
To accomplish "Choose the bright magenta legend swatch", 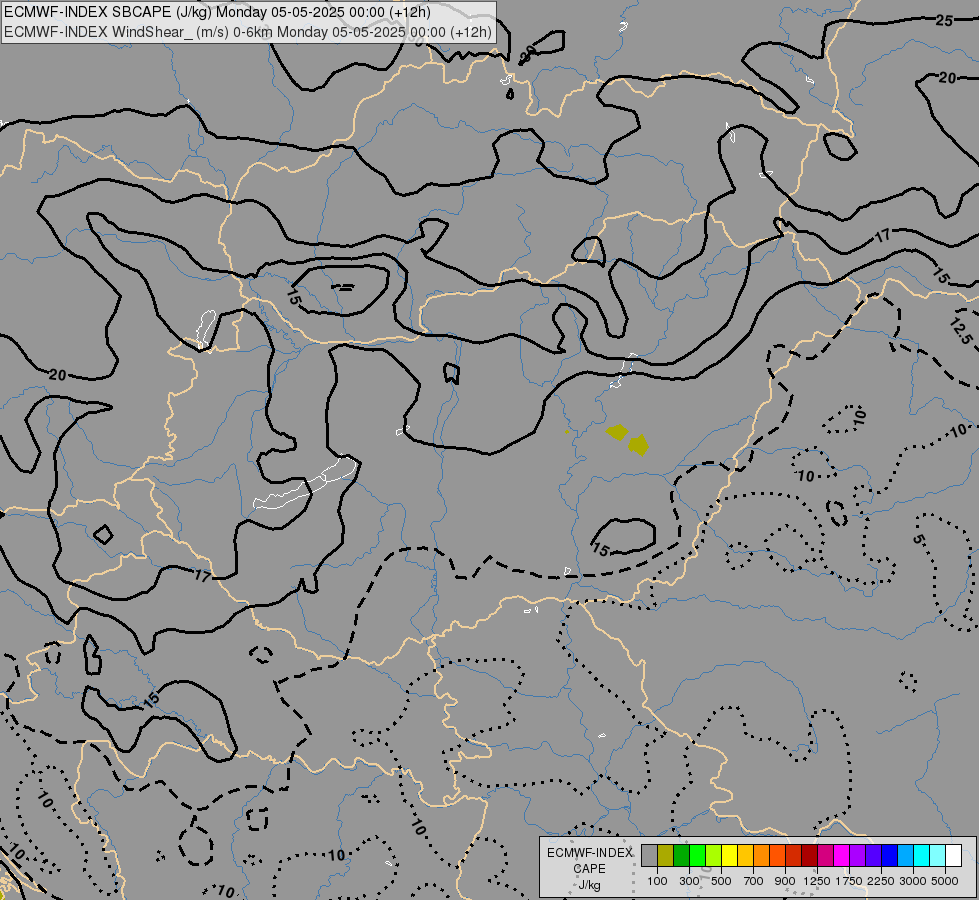I will point(841,856).
